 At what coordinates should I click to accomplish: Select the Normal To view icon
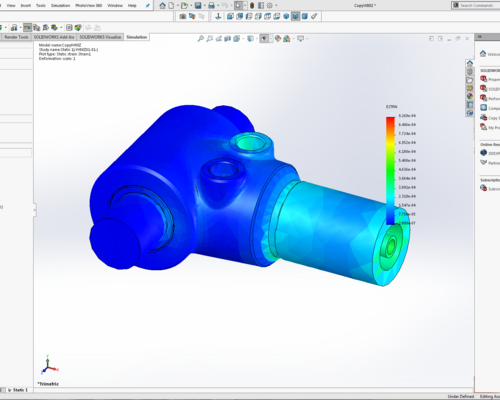(x=218, y=16)
